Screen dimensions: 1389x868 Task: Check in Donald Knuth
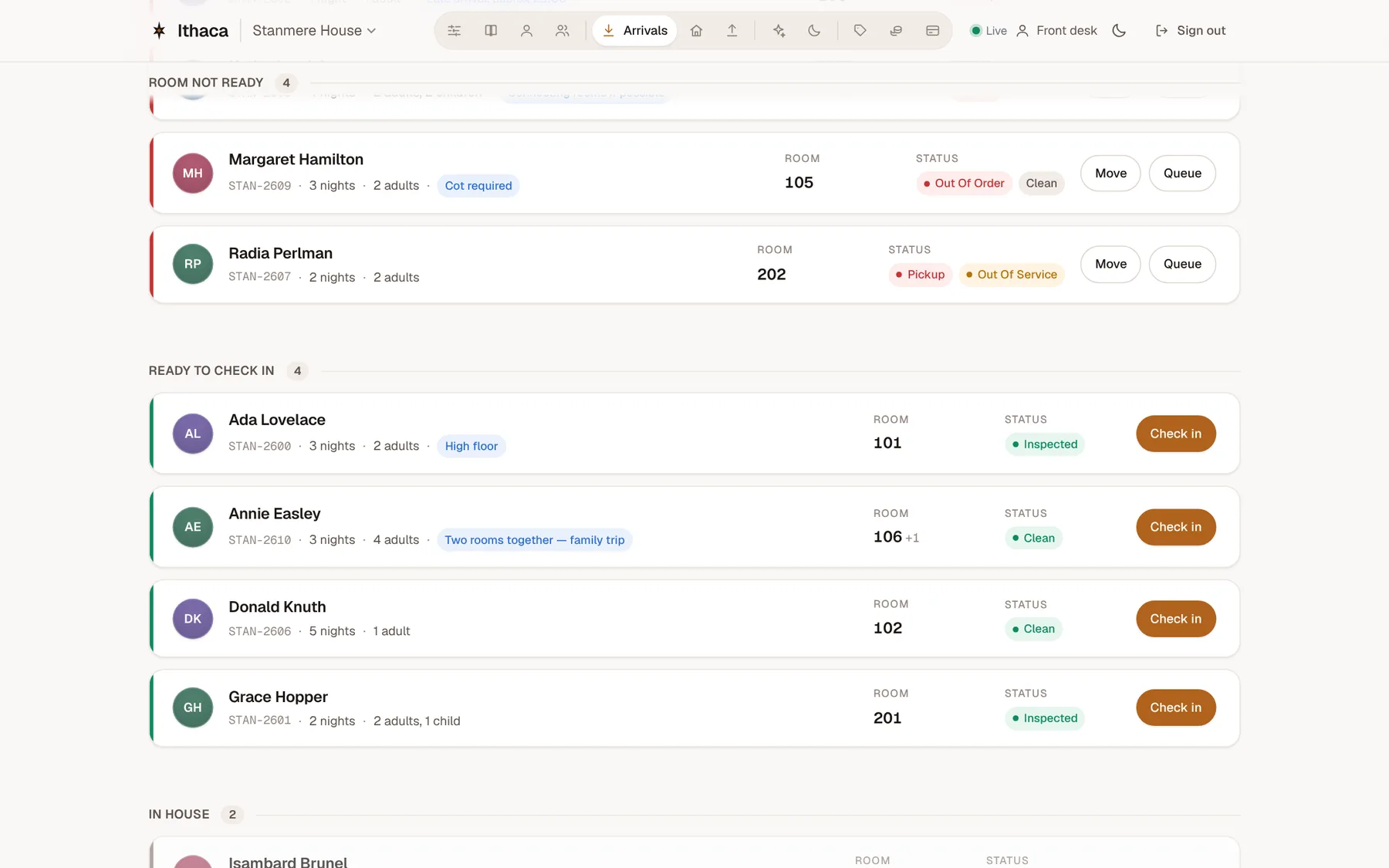tap(1175, 619)
